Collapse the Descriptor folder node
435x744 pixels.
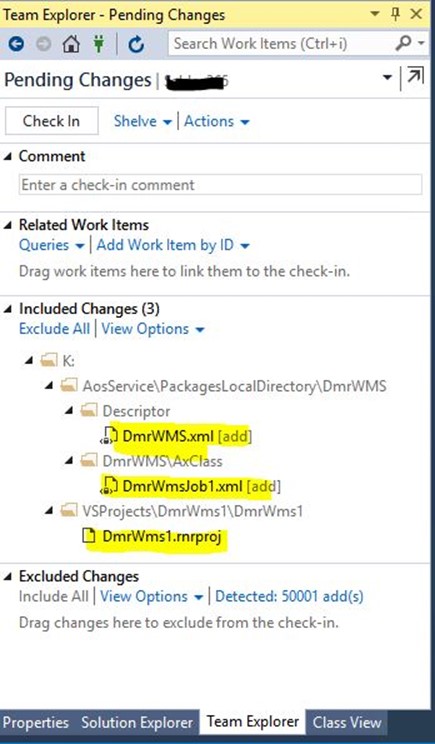(x=70, y=410)
